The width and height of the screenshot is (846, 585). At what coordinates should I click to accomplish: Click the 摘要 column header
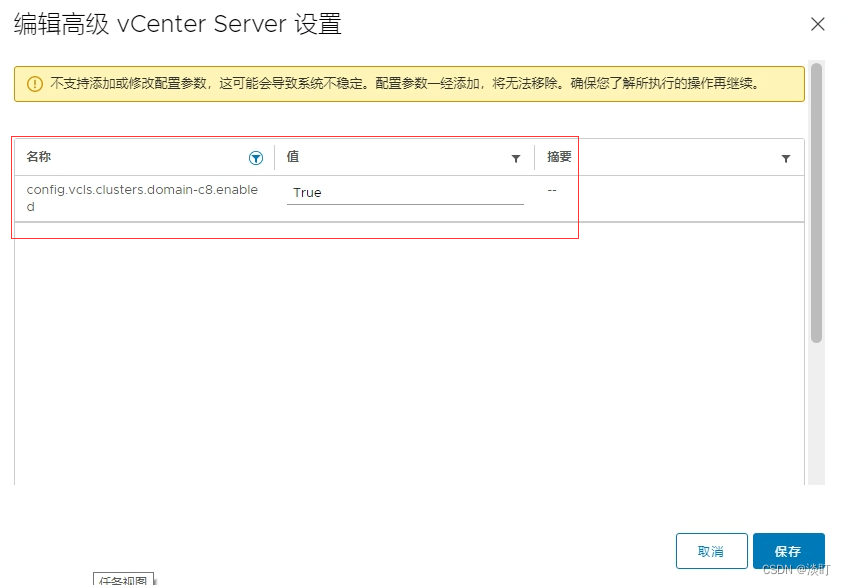click(x=559, y=157)
